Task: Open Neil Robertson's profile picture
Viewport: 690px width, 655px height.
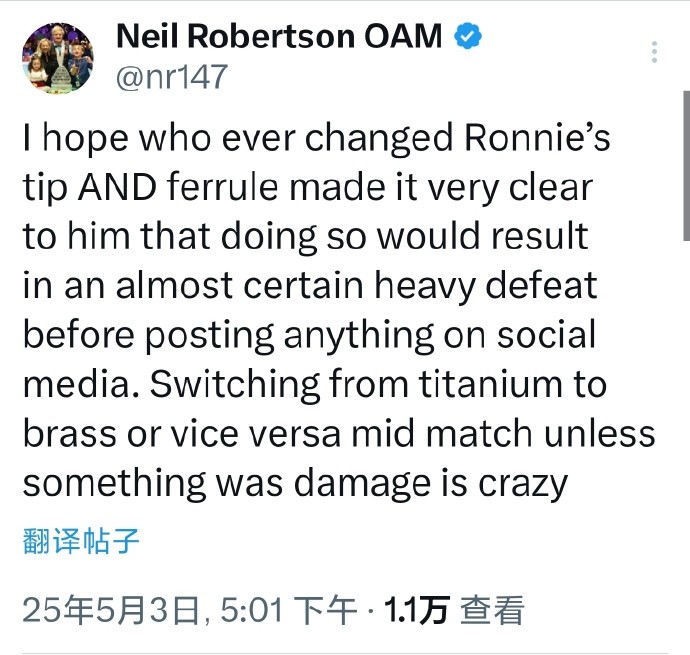Action: pyautogui.click(x=57, y=59)
